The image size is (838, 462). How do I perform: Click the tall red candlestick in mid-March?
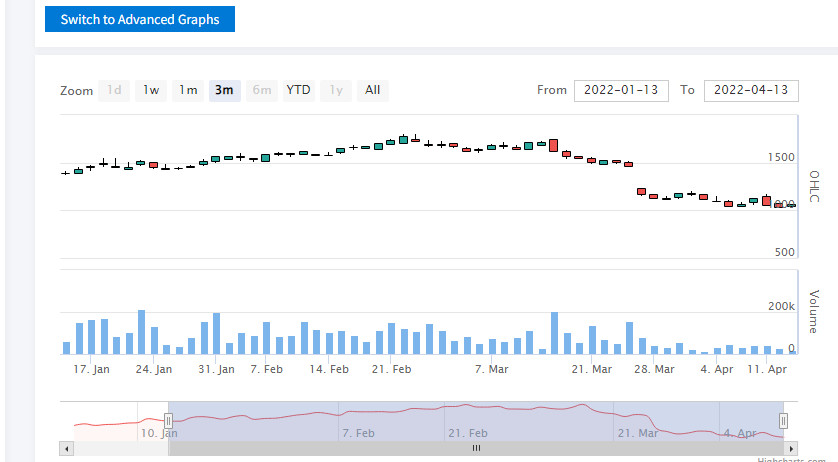tap(554, 145)
